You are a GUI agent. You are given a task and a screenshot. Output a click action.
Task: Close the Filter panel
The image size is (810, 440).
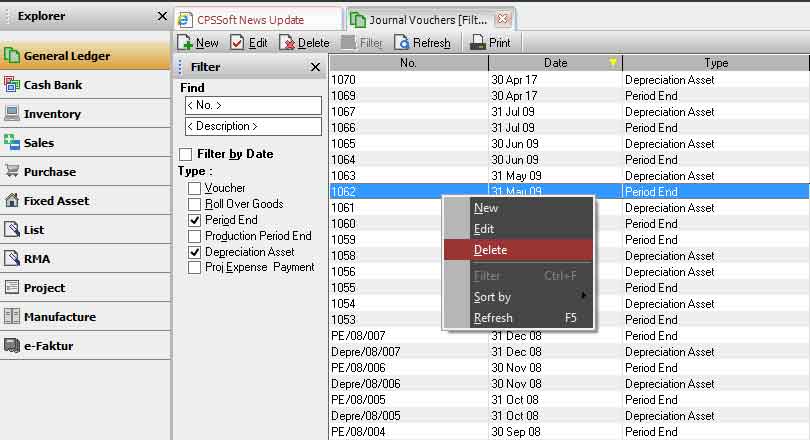pos(315,67)
